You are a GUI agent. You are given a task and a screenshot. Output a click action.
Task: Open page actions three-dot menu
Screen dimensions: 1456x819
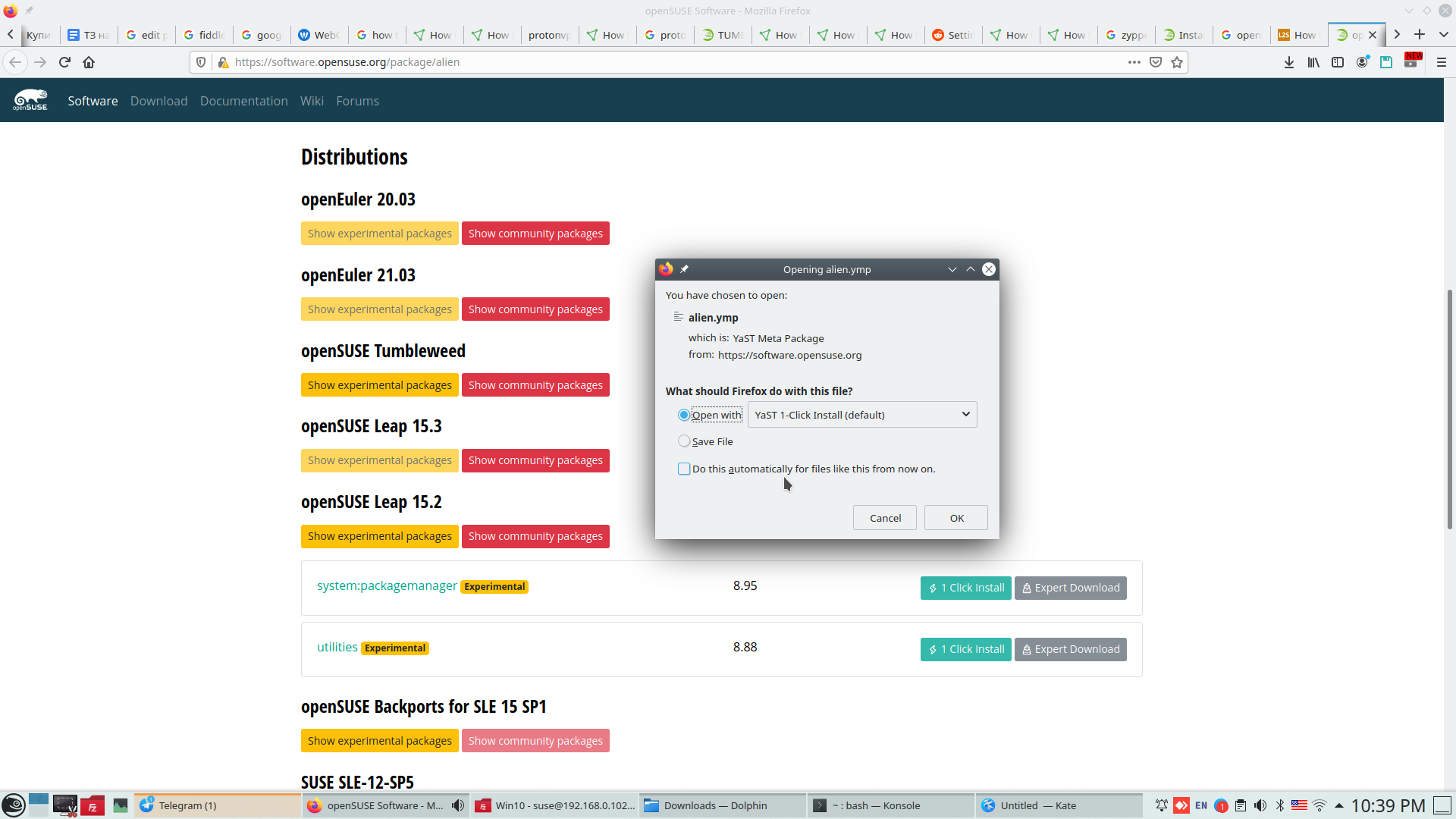[x=1134, y=62]
